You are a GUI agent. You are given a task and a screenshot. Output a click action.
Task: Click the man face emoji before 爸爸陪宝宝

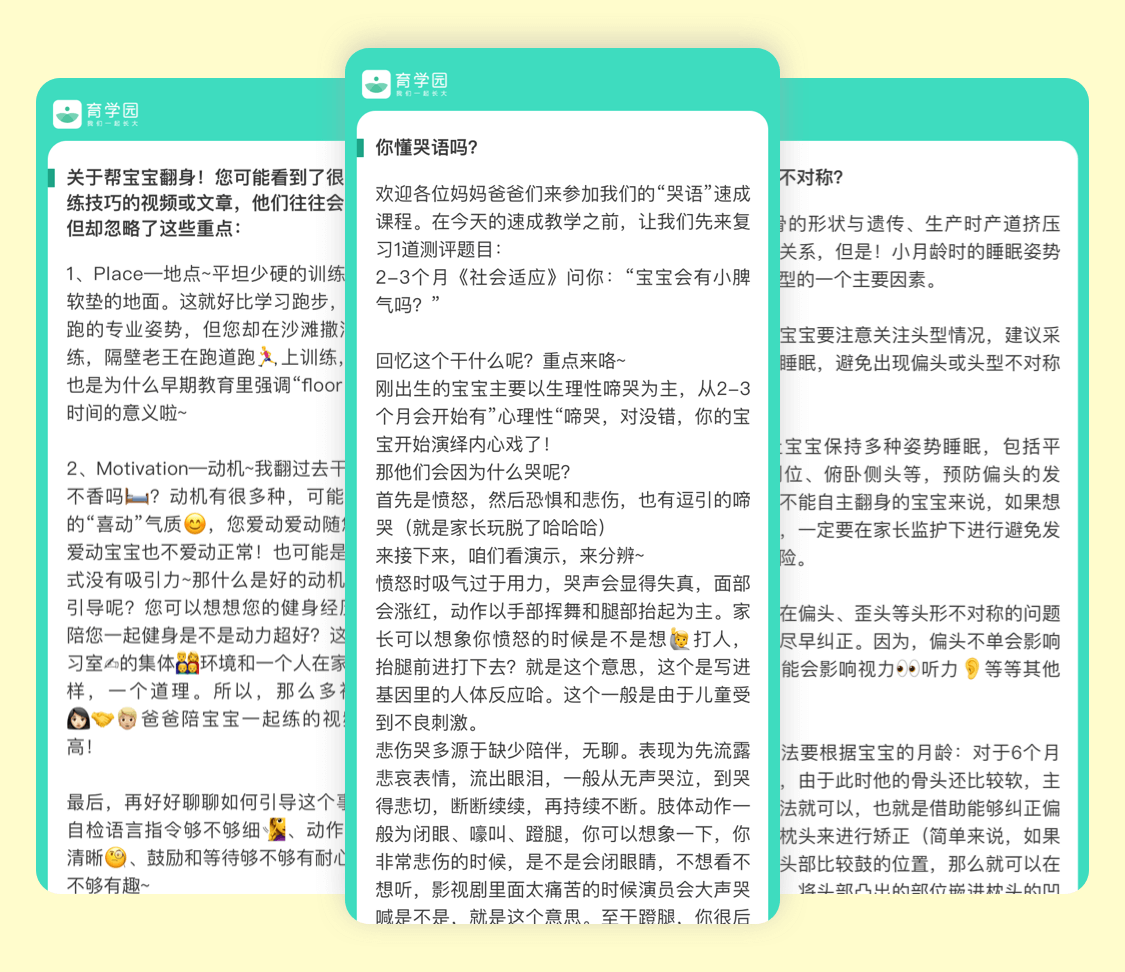[x=127, y=718]
